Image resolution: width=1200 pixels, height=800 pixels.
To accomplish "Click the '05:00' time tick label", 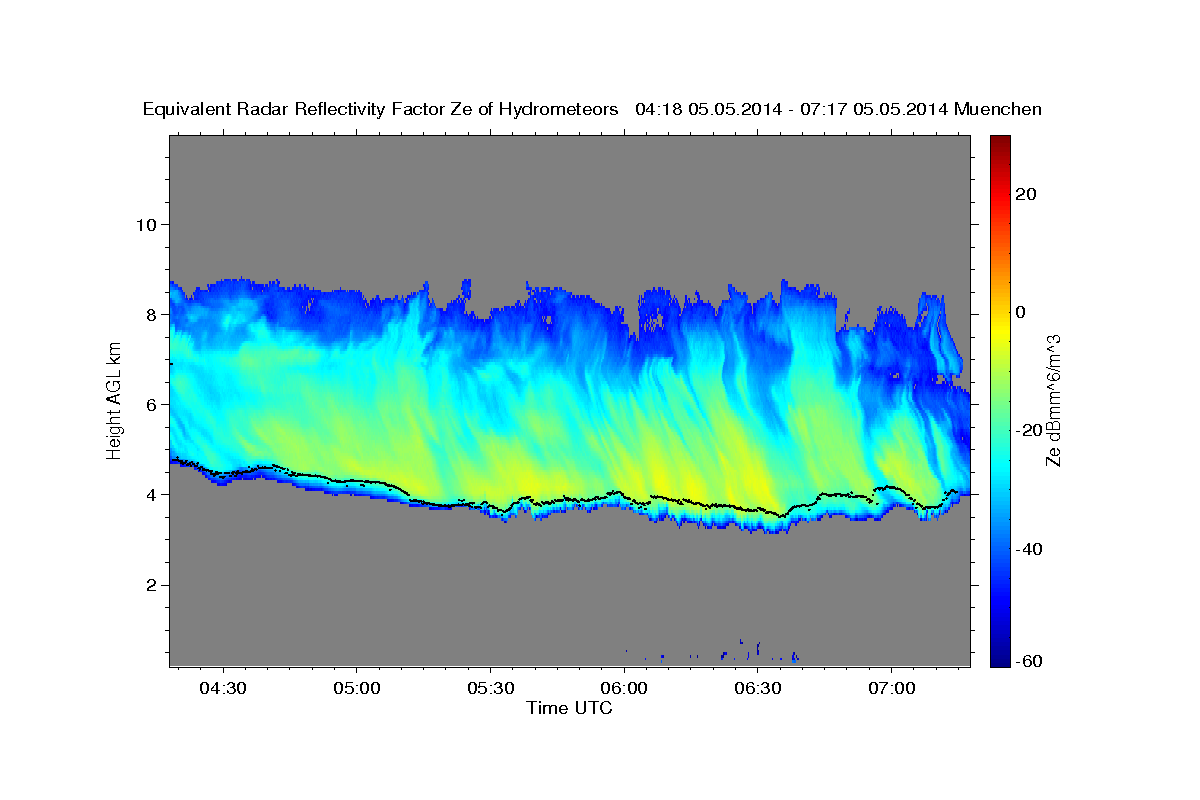I will [356, 688].
